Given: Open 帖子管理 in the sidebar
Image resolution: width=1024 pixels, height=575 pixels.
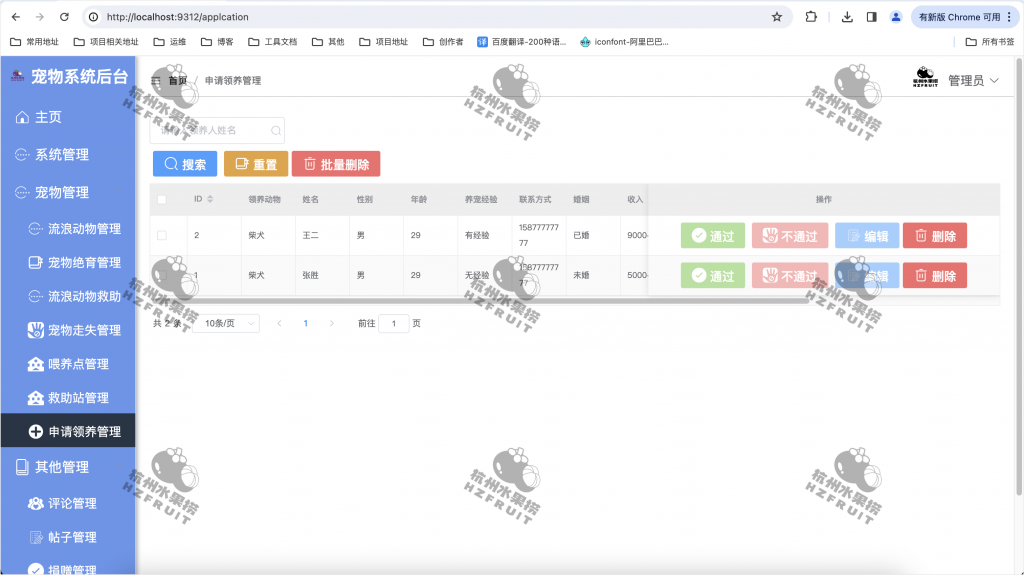Looking at the screenshot, I should (68, 537).
